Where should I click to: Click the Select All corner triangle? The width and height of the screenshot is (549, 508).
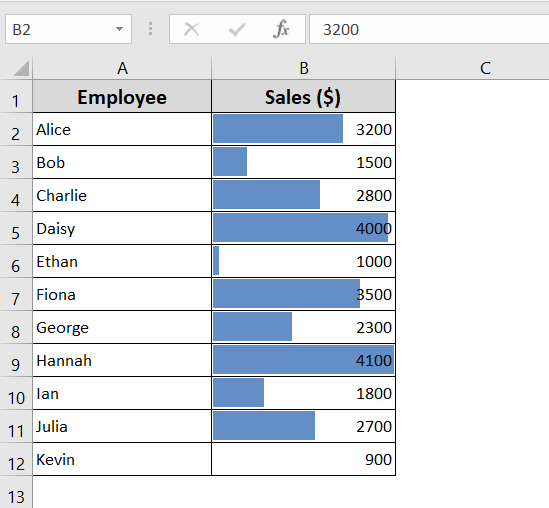[21, 68]
